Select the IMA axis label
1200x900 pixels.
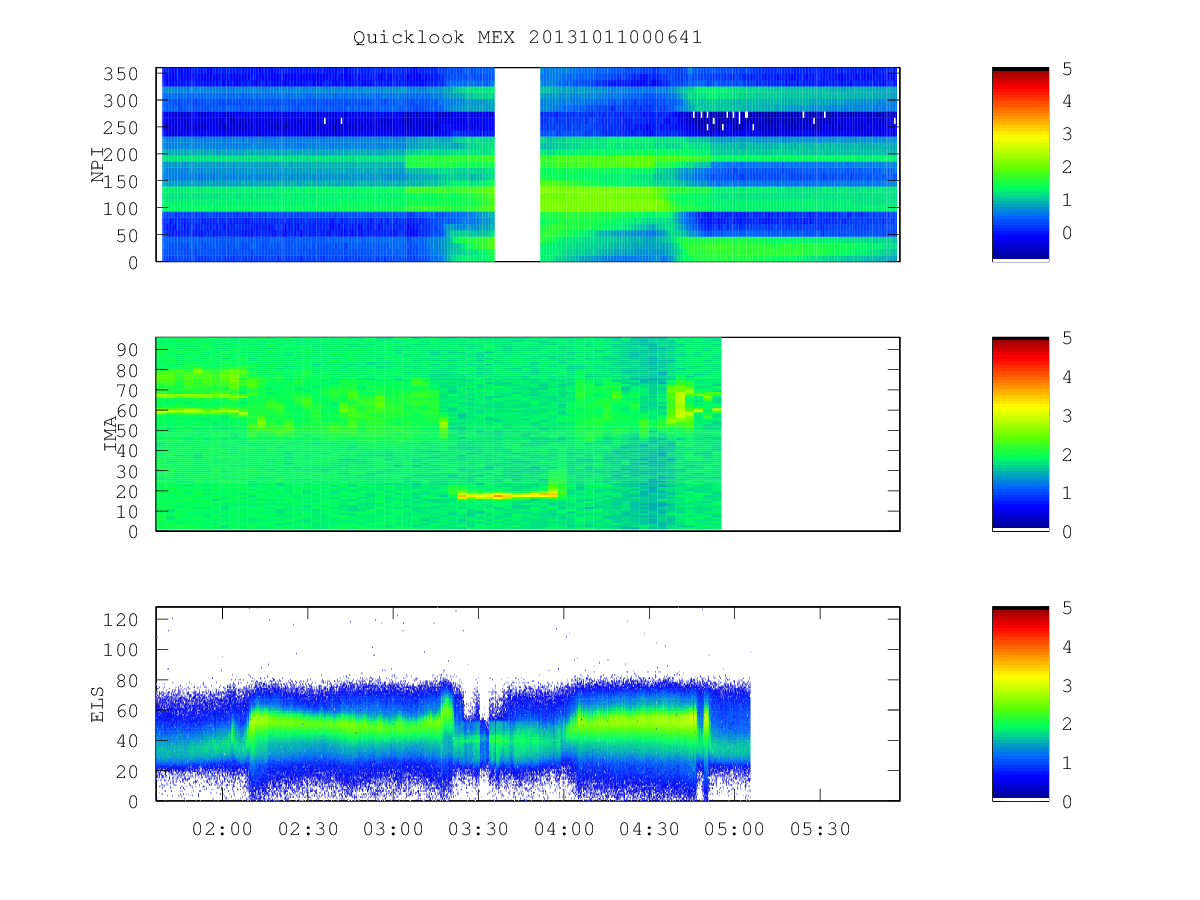(x=111, y=434)
